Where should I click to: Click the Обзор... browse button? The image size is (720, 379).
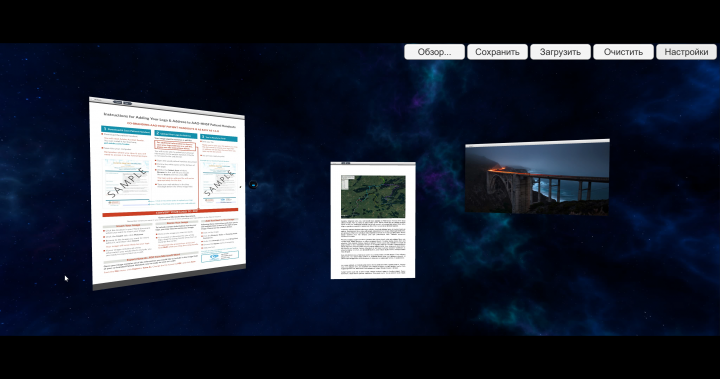434,52
